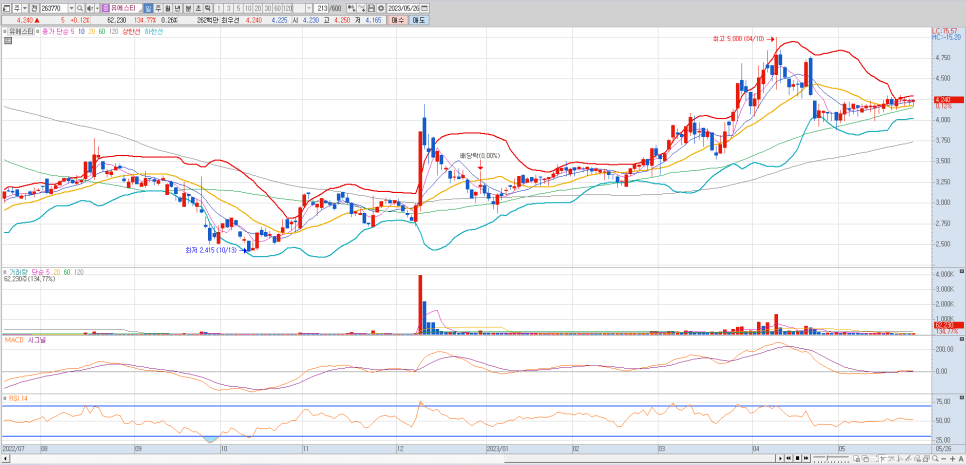
Task: Click the fast-forward button in bottom bar
Action: pyautogui.click(x=806, y=458)
